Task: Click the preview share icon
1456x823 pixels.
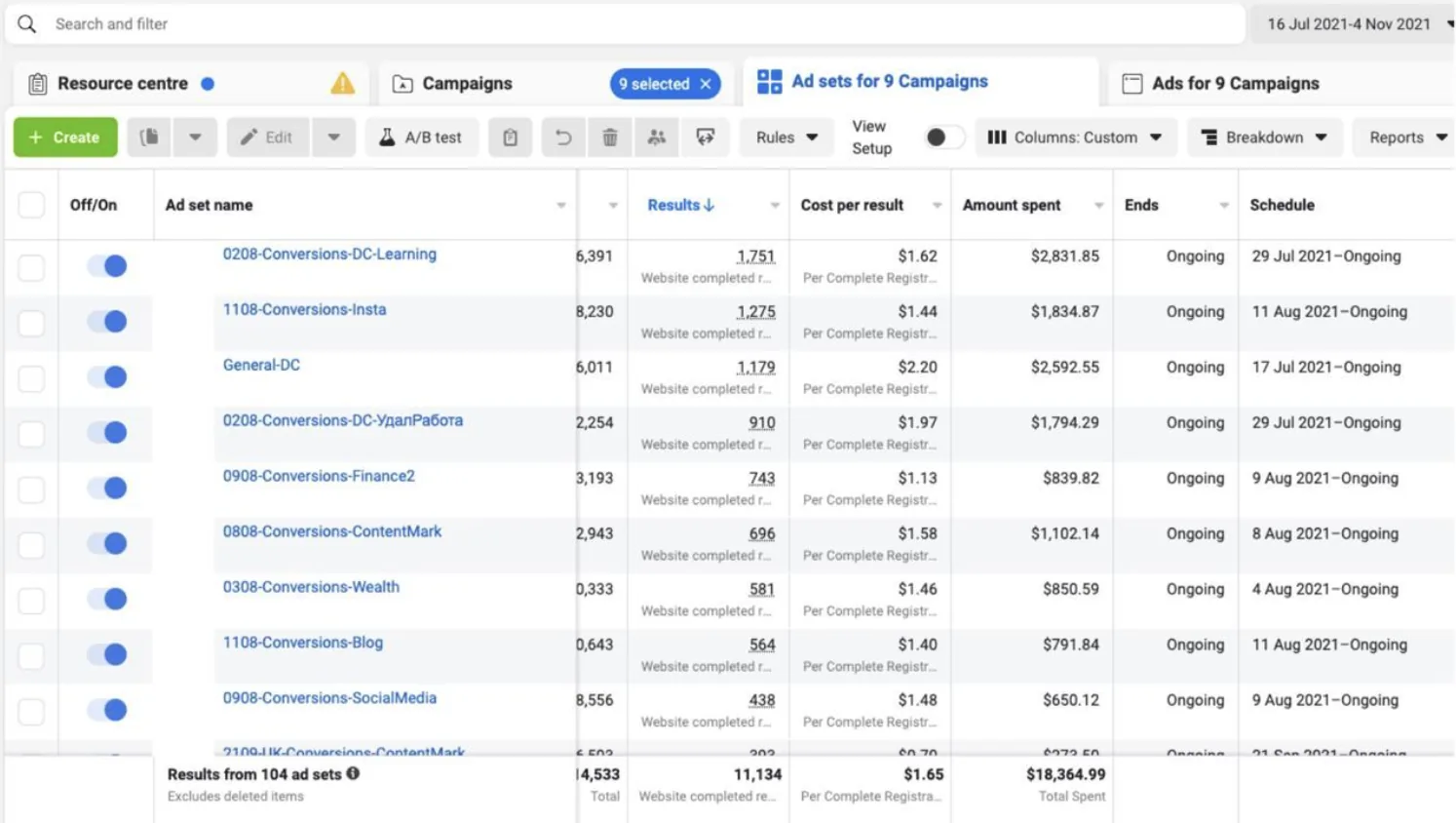Action: tap(705, 137)
